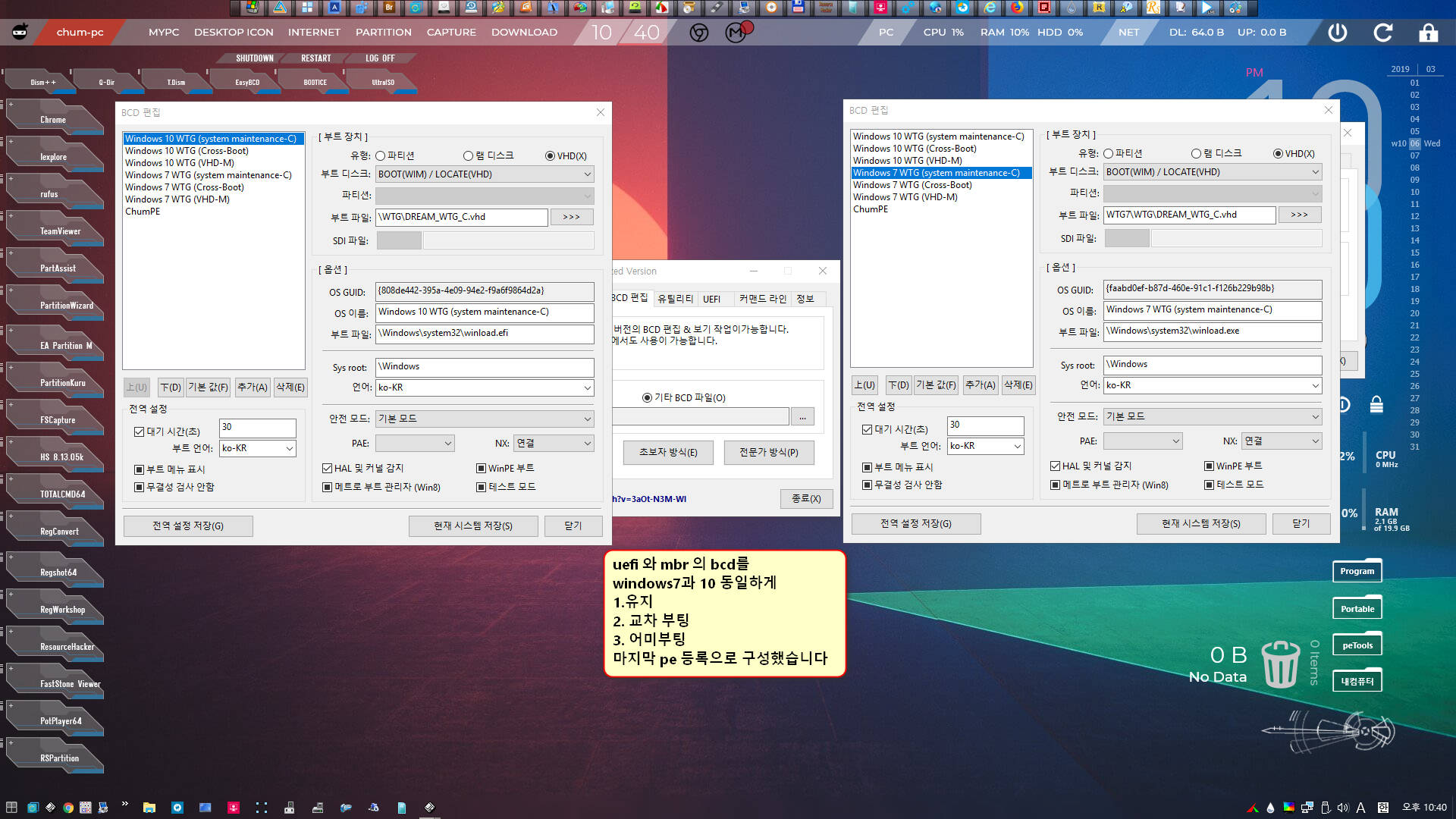This screenshot has height=819, width=1456.
Task: Open NX dropdown in Windows 10 BCD window
Action: [554, 443]
